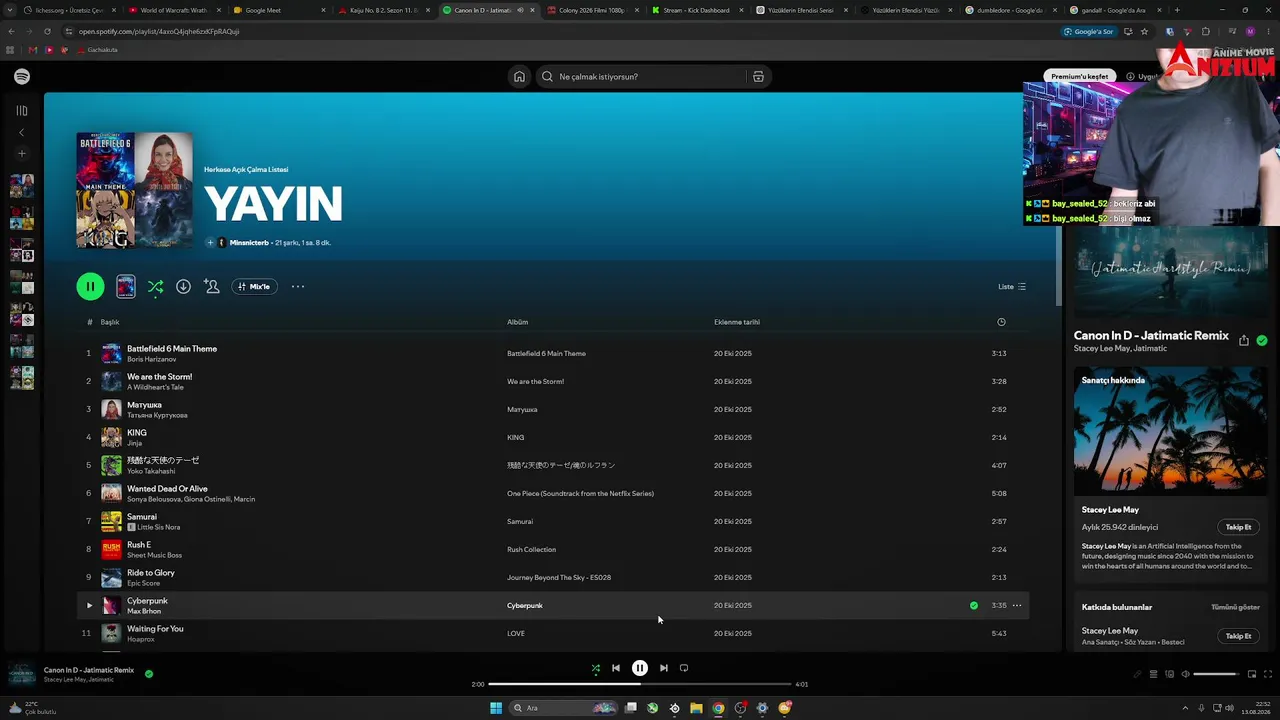Click the Mix'le button

coord(254,287)
